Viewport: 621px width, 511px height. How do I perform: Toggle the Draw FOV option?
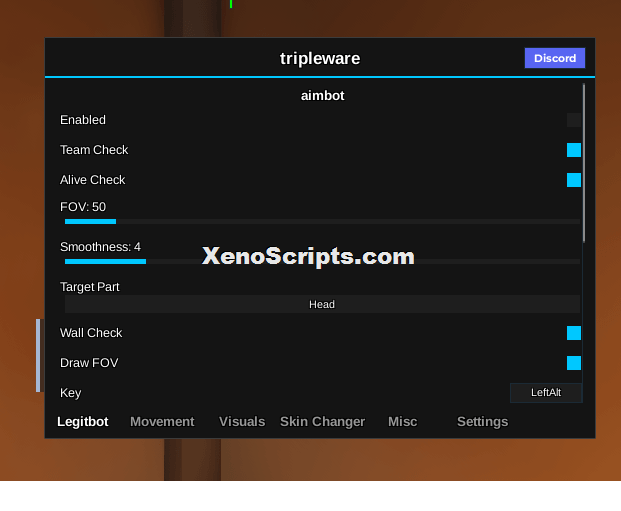(x=573, y=363)
